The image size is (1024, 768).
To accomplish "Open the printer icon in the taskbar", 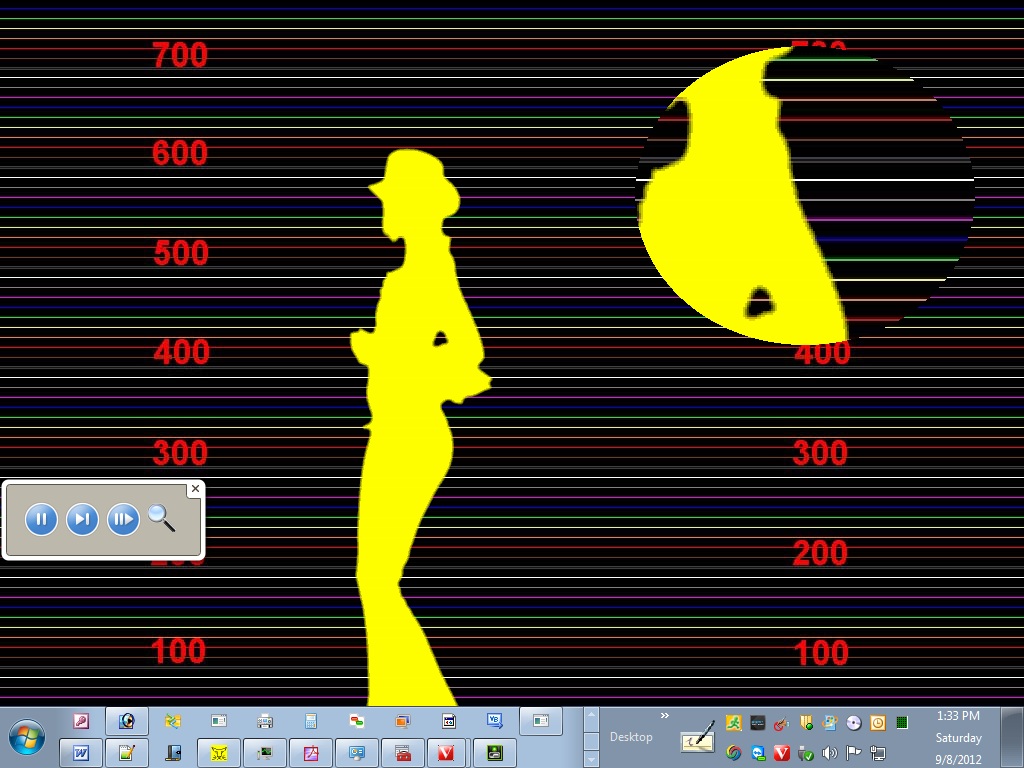I will click(x=265, y=720).
